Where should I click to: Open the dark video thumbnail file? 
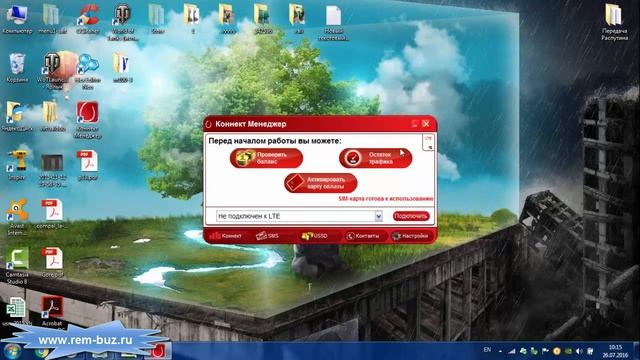click(x=52, y=169)
